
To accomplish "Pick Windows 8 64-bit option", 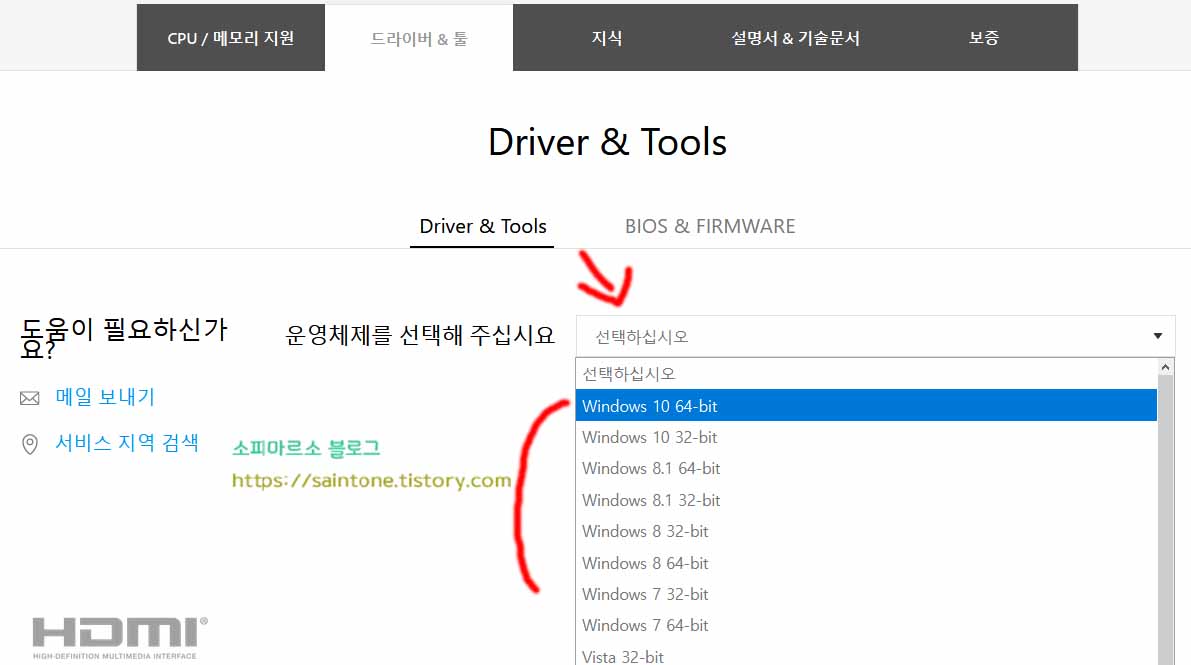I will pyautogui.click(x=866, y=563).
